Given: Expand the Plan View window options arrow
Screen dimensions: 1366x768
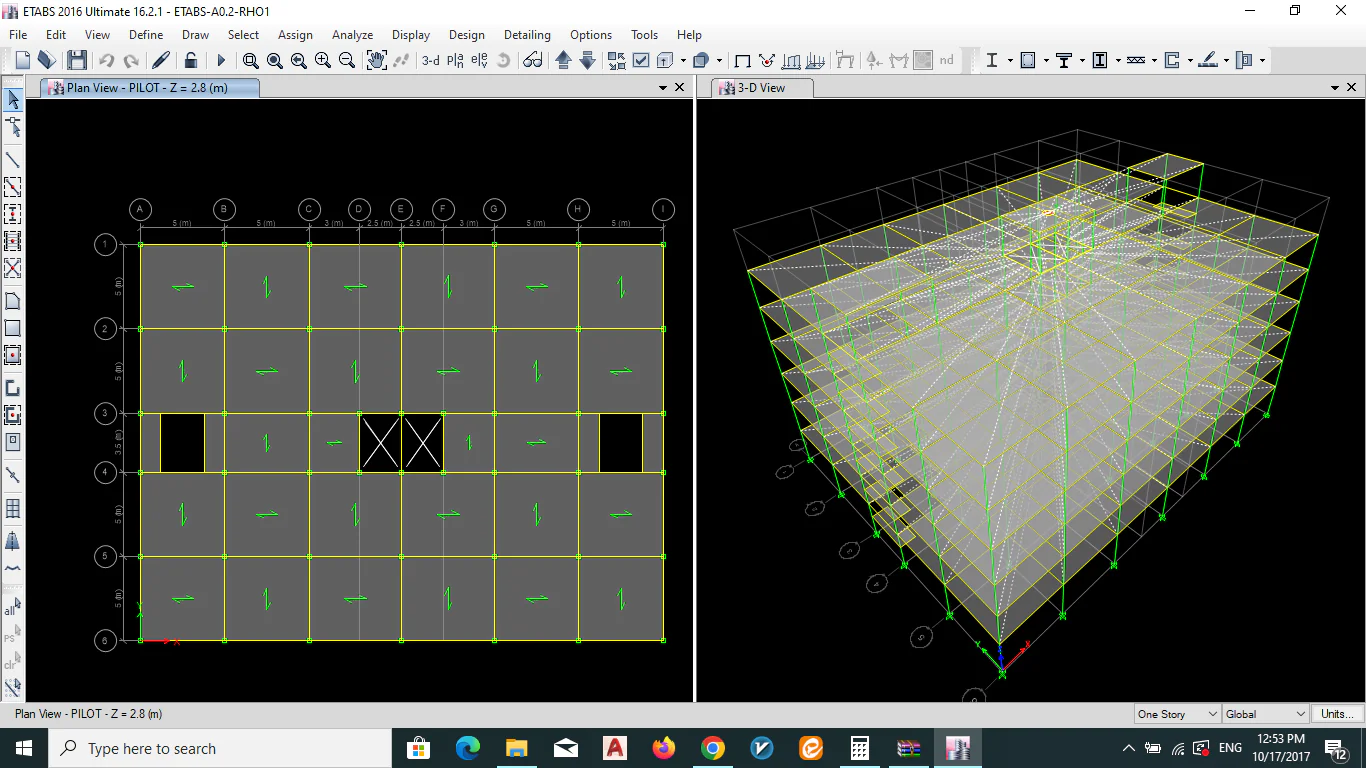Looking at the screenshot, I should click(x=662, y=88).
